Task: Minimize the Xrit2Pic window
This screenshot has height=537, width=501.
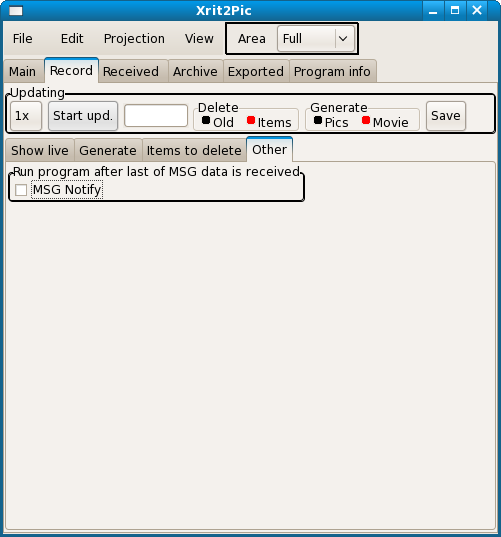Action: coord(433,11)
